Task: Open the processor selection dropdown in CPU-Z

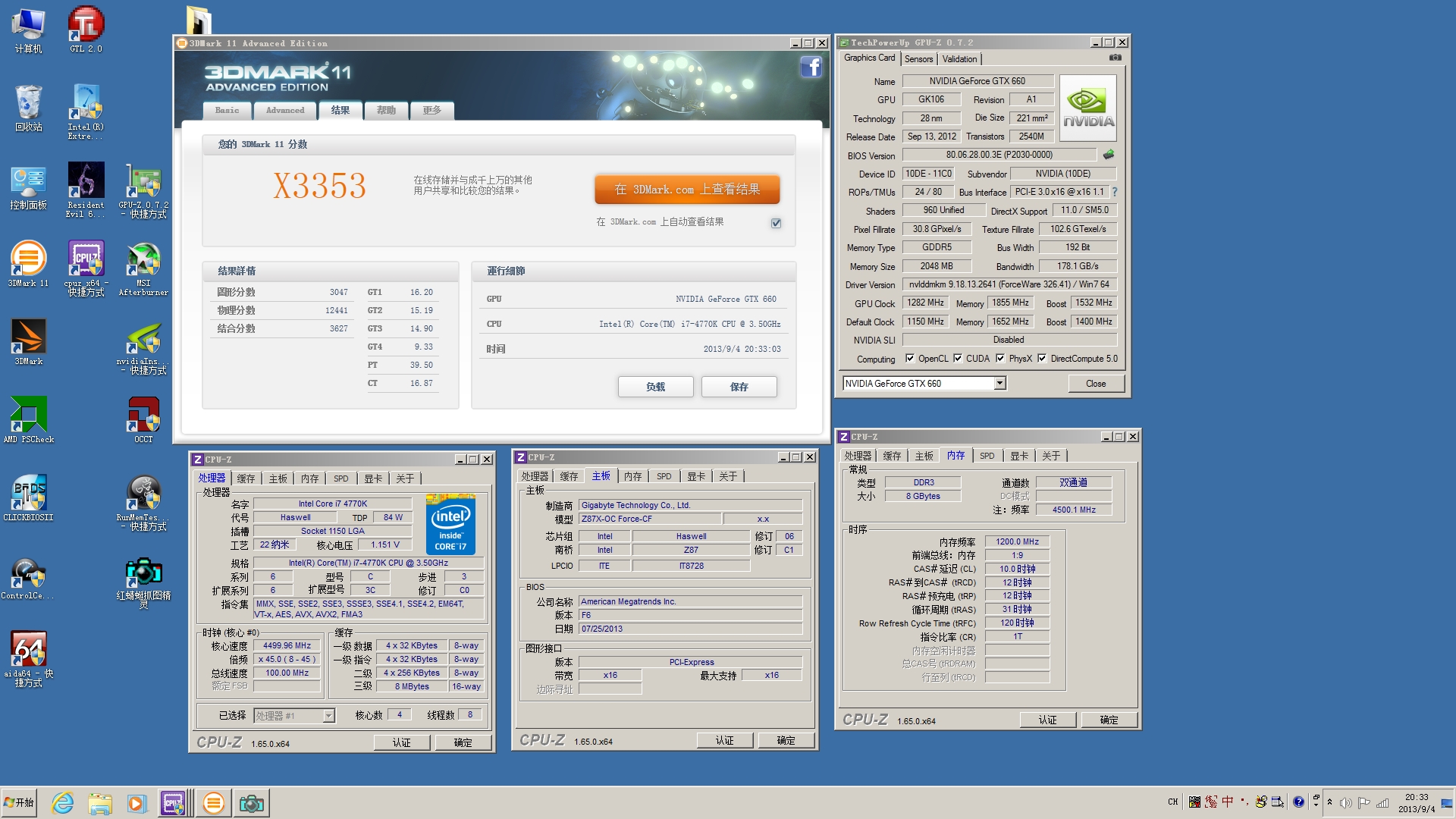Action: [328, 716]
